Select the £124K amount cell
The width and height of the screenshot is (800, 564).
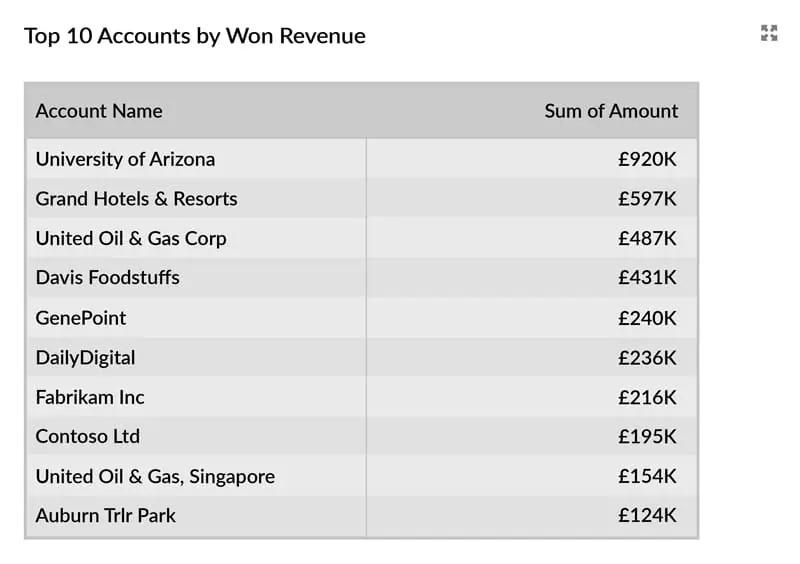(x=647, y=516)
